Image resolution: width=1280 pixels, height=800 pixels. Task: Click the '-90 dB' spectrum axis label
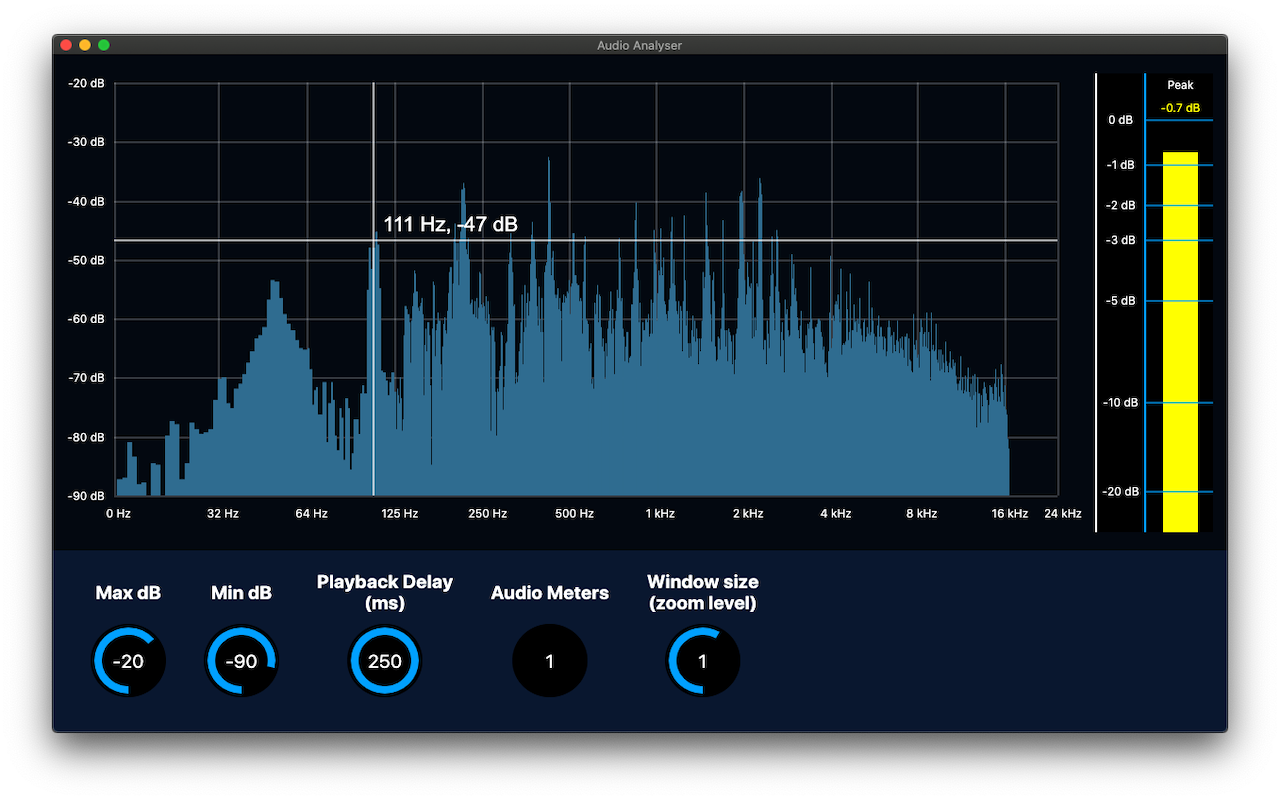coord(86,496)
